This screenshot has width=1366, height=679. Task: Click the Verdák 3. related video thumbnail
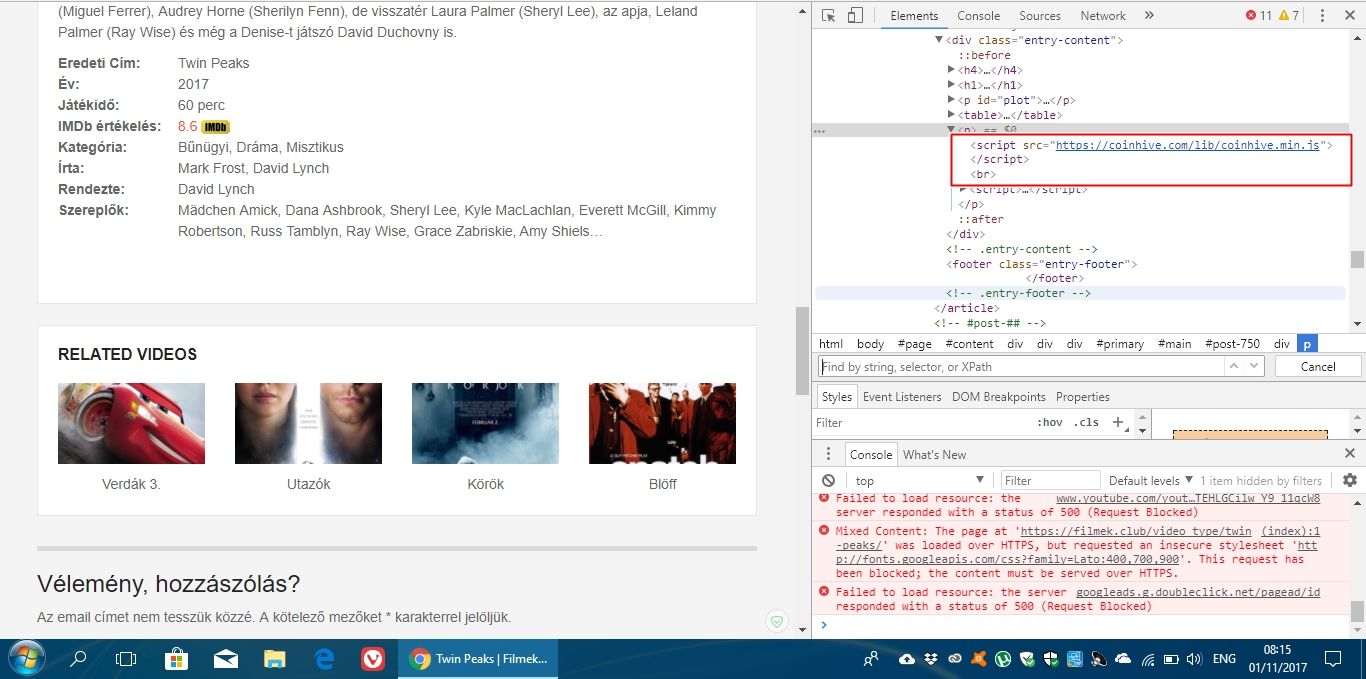131,423
